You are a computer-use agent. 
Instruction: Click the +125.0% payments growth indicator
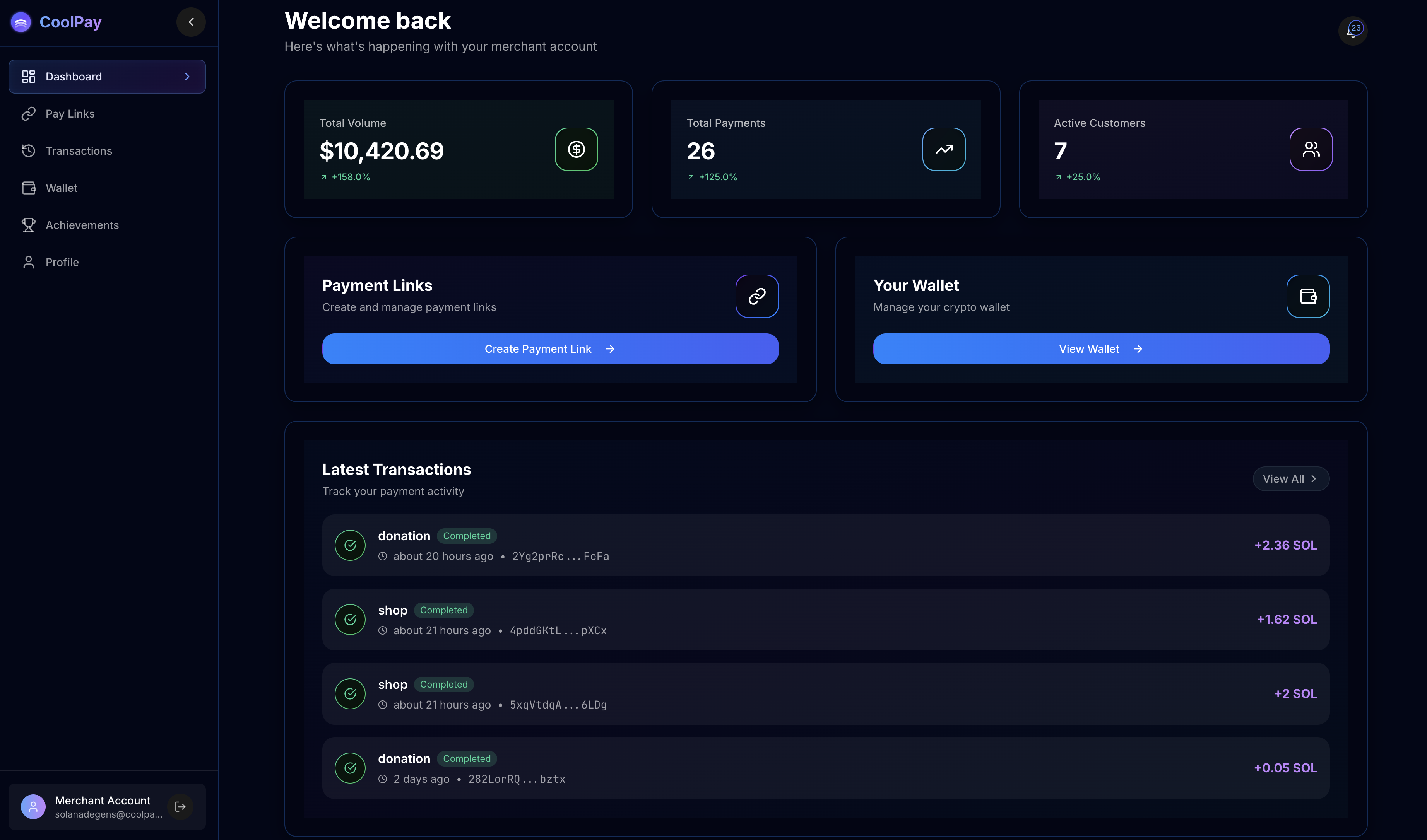(x=712, y=177)
